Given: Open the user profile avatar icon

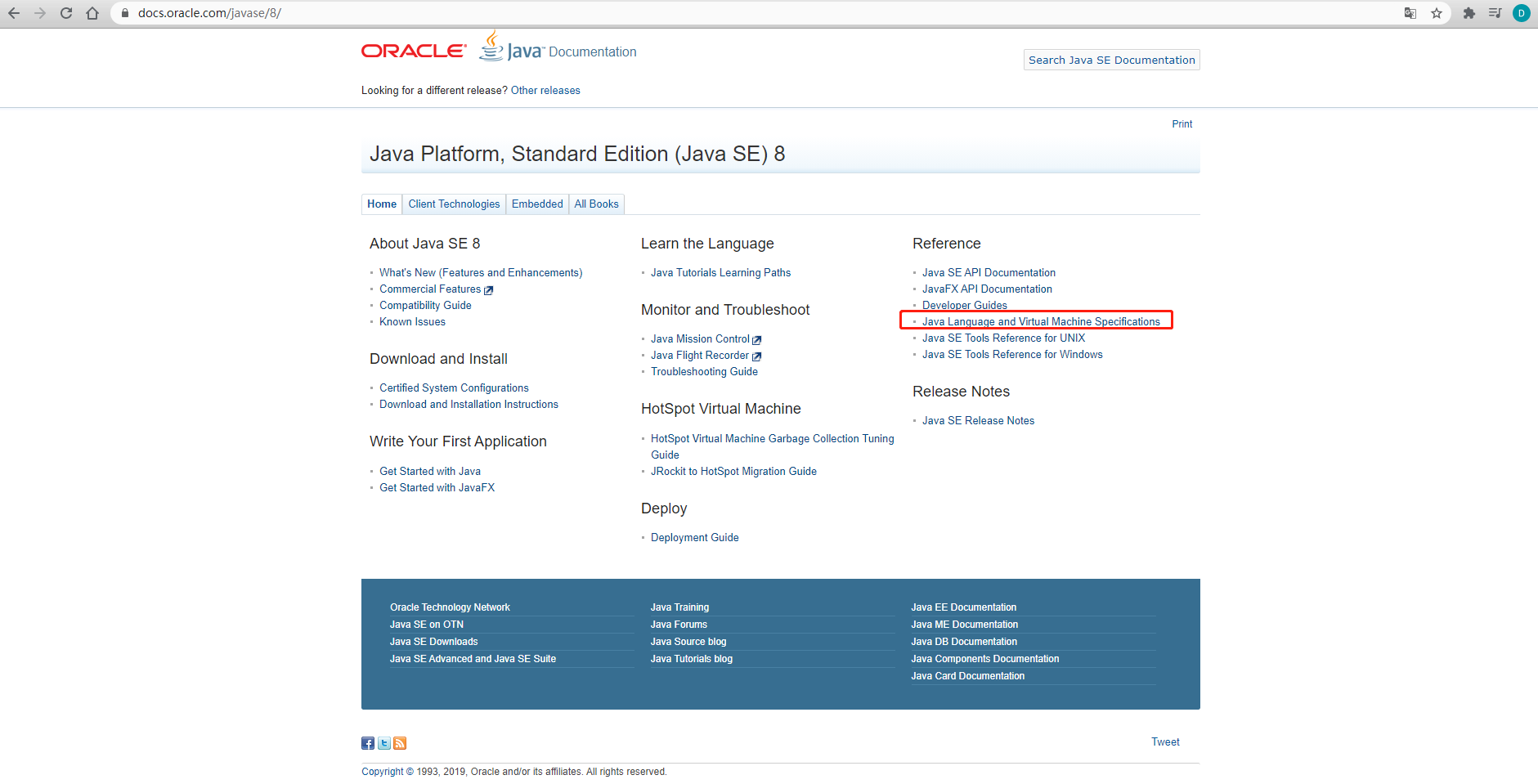Looking at the screenshot, I should [x=1522, y=13].
